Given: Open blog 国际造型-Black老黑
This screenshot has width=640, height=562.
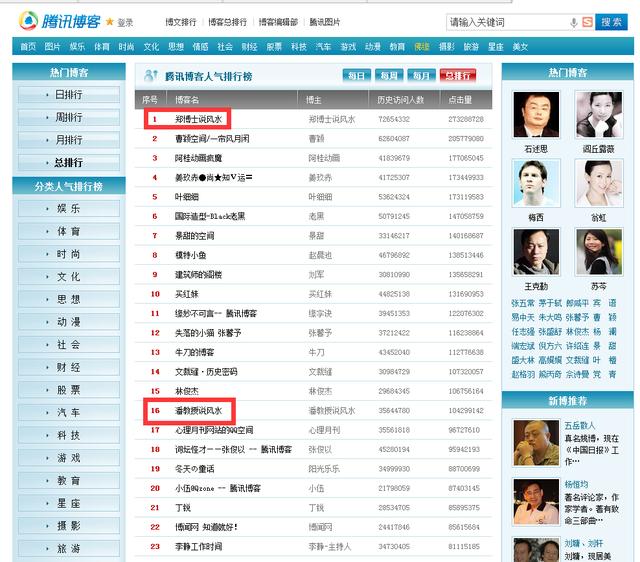Looking at the screenshot, I should tap(210, 216).
